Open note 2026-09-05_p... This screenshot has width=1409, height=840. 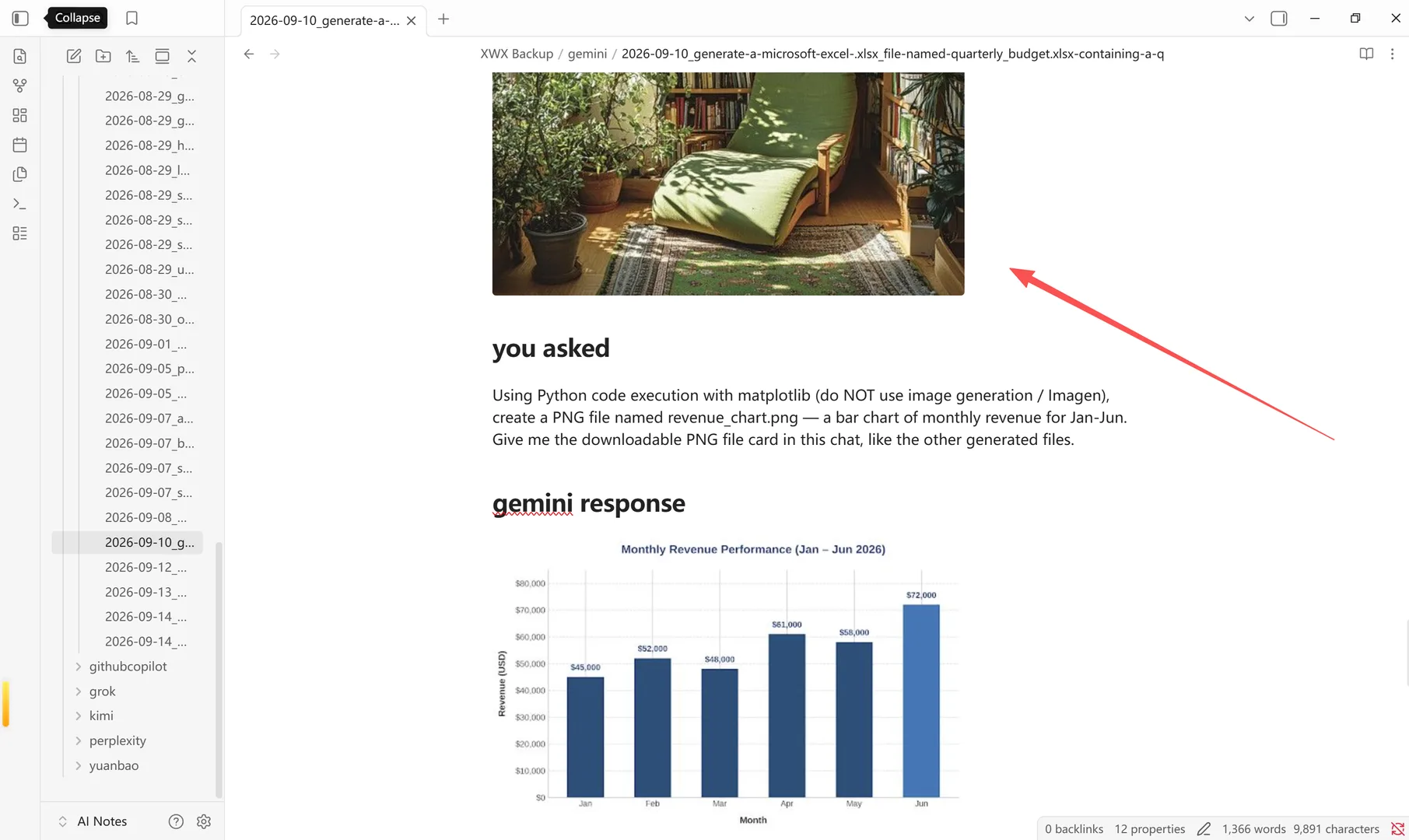149,369
